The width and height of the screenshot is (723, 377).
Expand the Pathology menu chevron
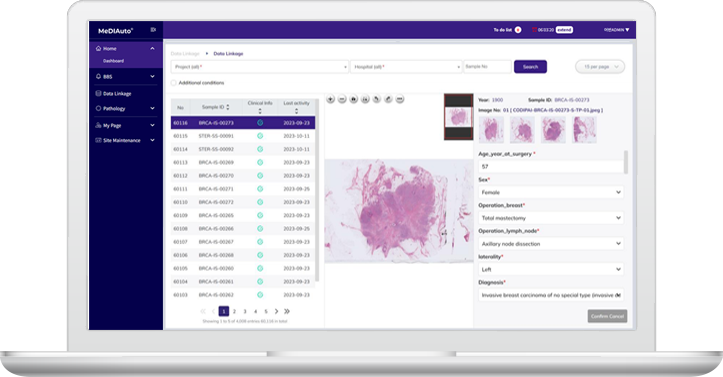(x=152, y=108)
